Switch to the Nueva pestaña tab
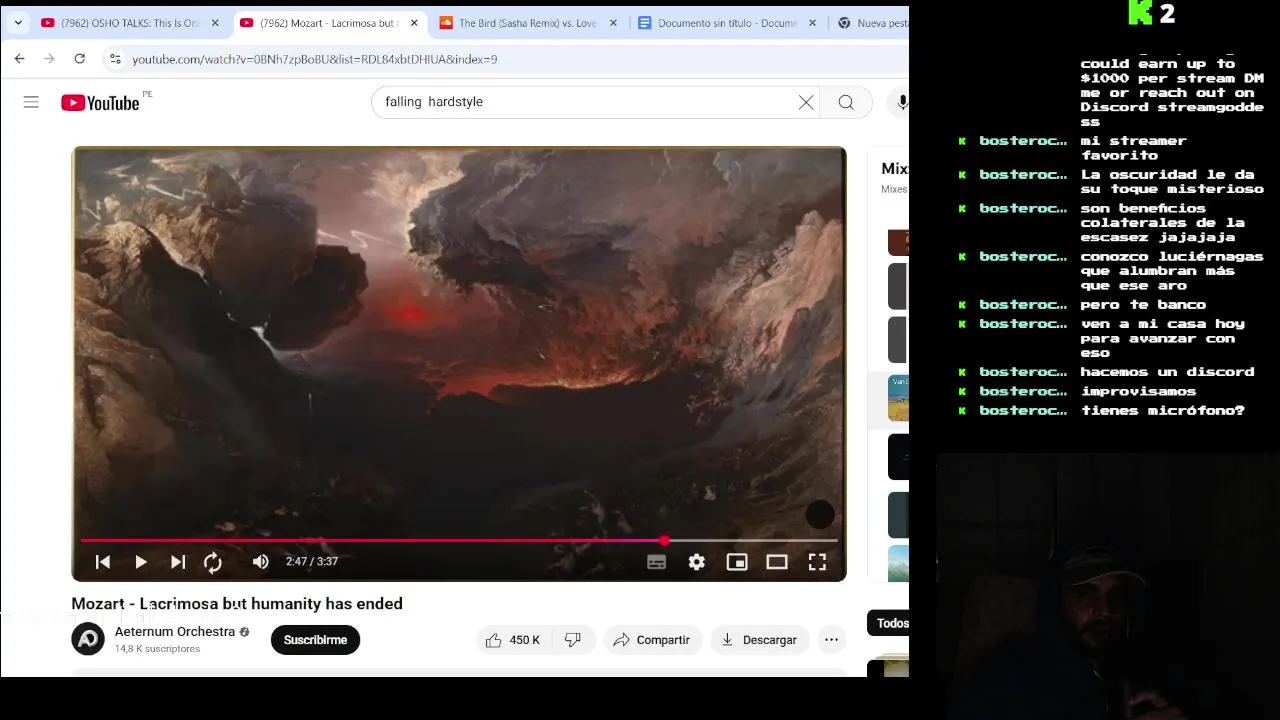Image resolution: width=1280 pixels, height=720 pixels. (871, 23)
